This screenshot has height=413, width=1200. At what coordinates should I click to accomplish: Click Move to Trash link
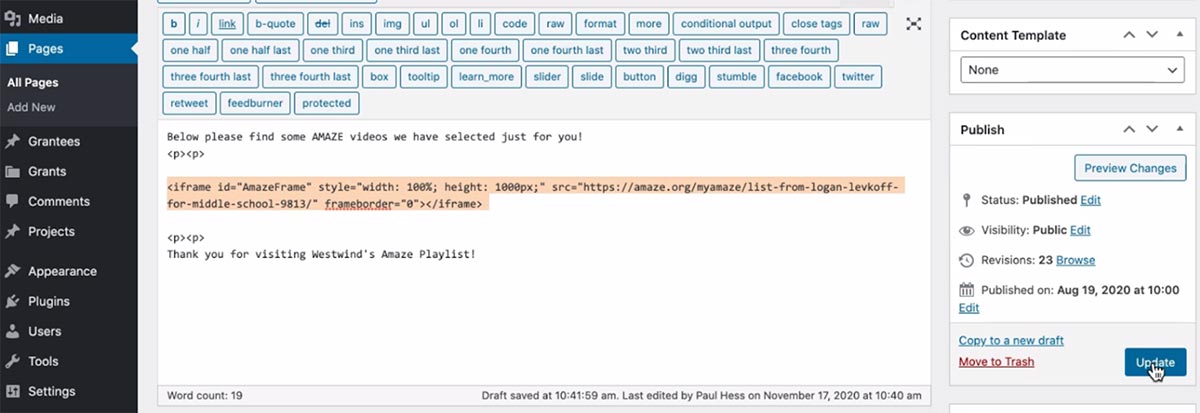click(996, 362)
